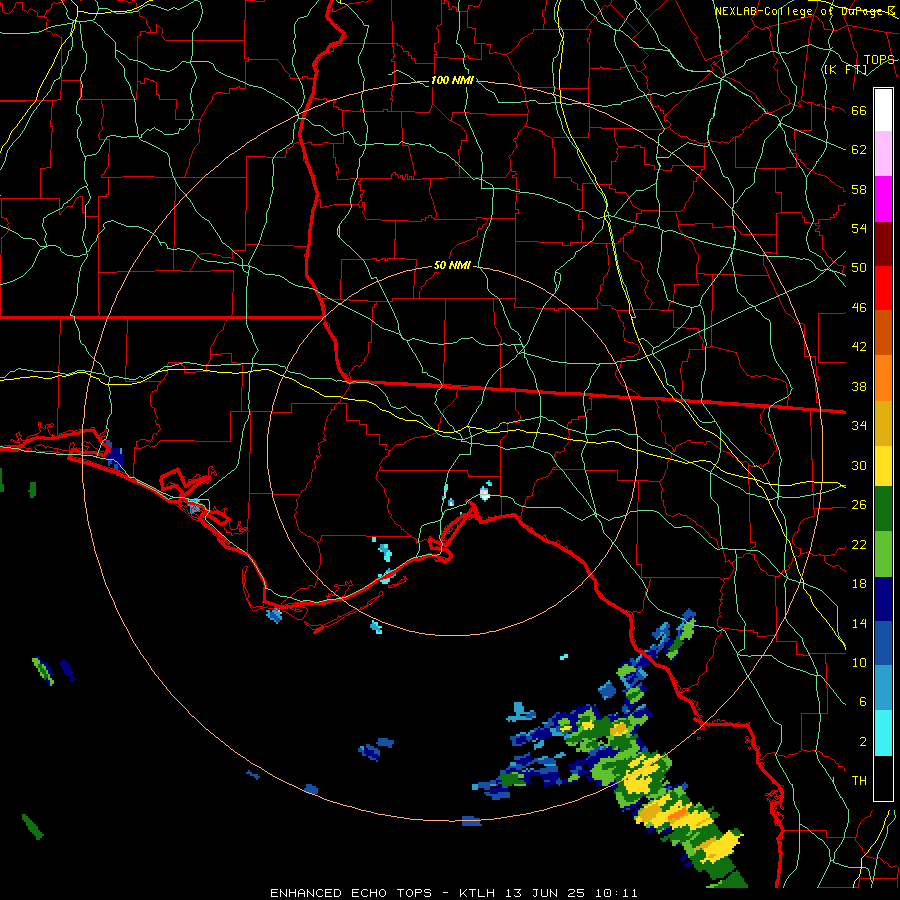Click the "100 NMI" range ring label
Viewport: 900px width, 900px height.
click(452, 80)
